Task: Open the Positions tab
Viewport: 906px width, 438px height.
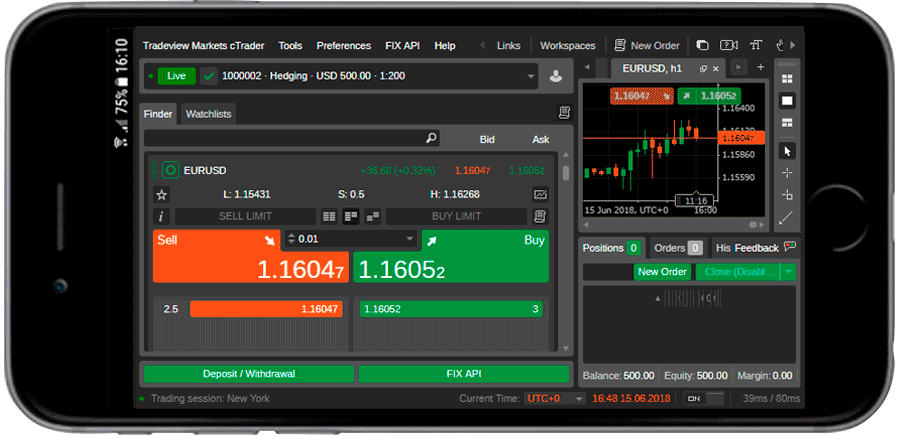Action: click(612, 248)
